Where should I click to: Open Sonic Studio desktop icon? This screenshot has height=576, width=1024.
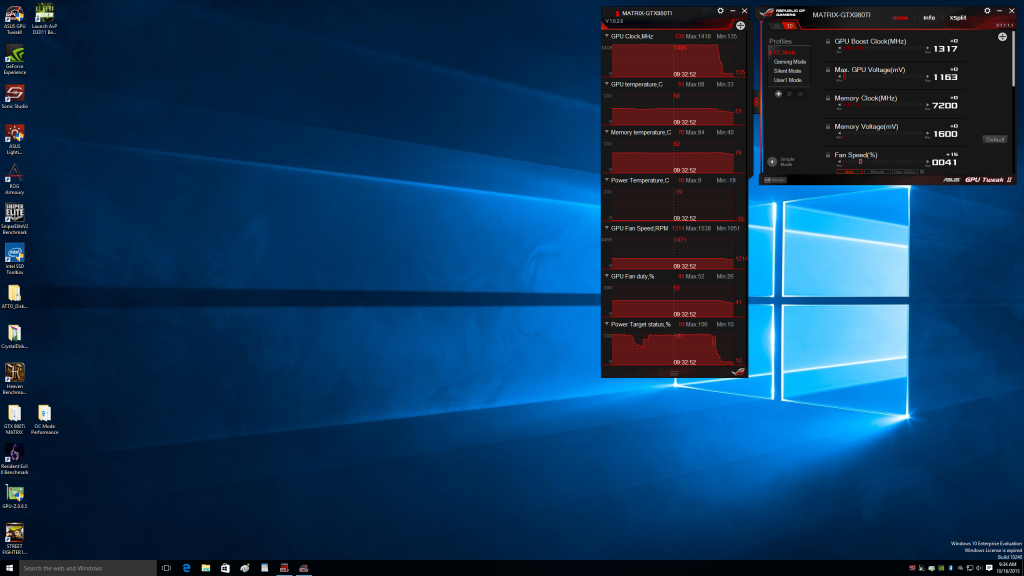[14, 96]
